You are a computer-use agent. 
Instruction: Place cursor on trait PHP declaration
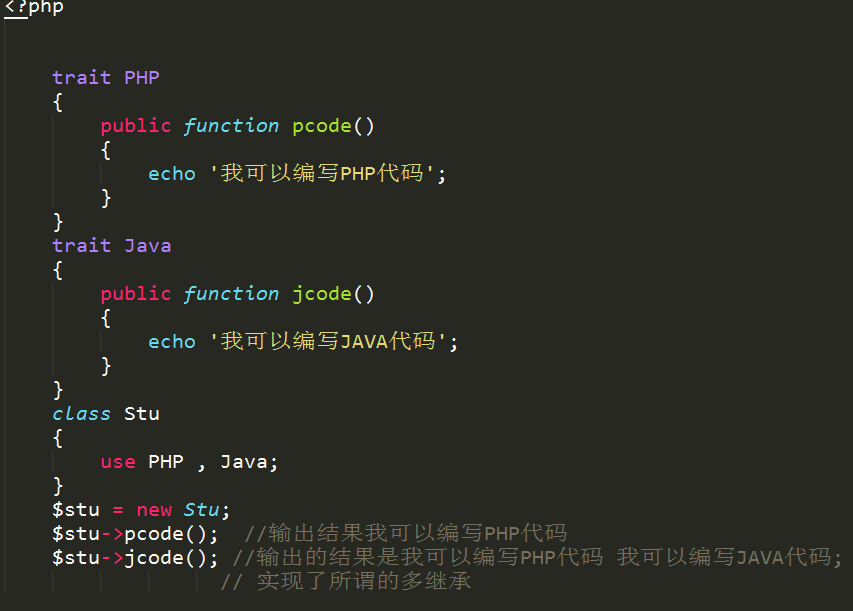coord(106,77)
